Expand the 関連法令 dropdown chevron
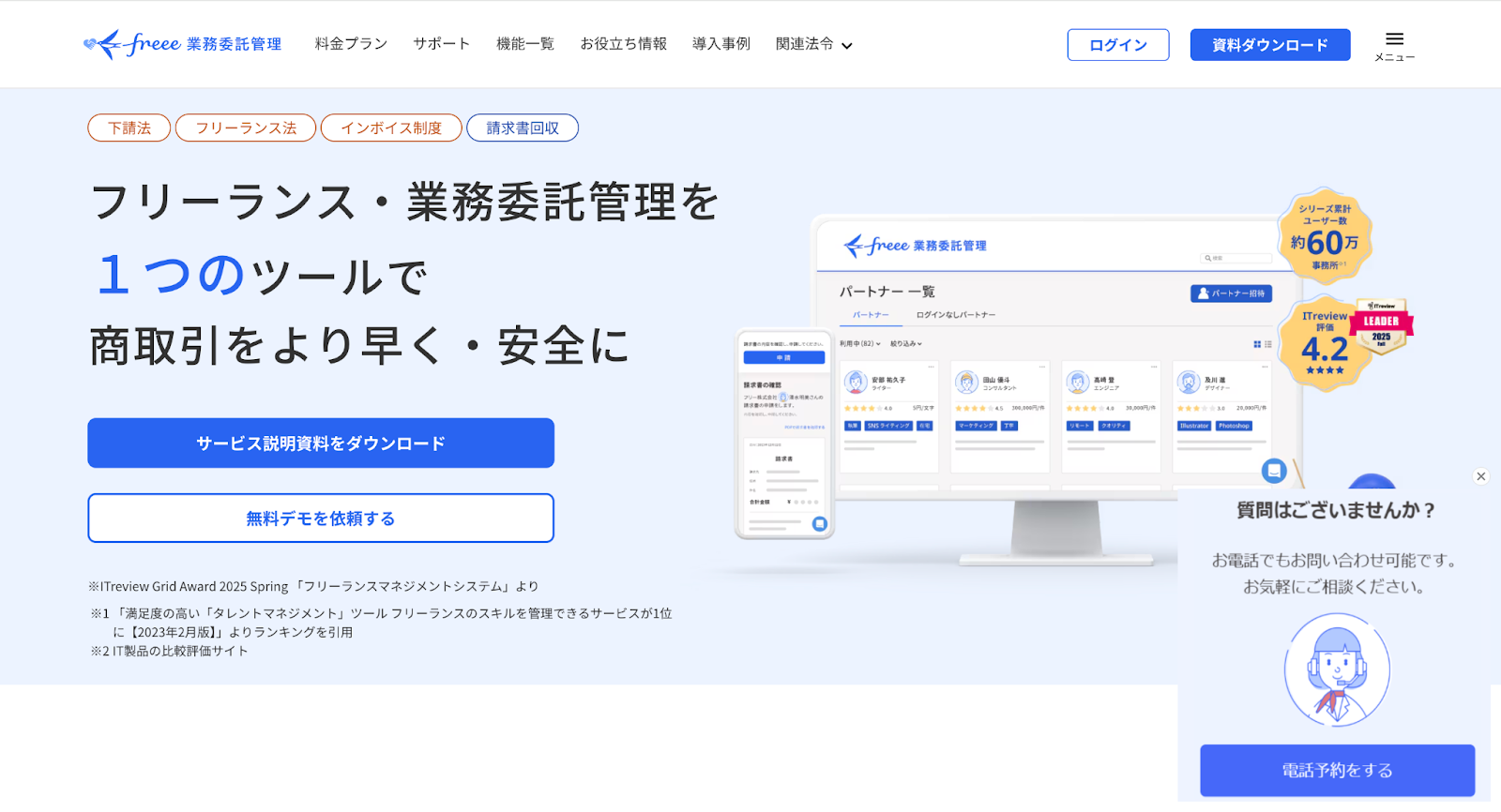The image size is (1501, 812). click(846, 45)
